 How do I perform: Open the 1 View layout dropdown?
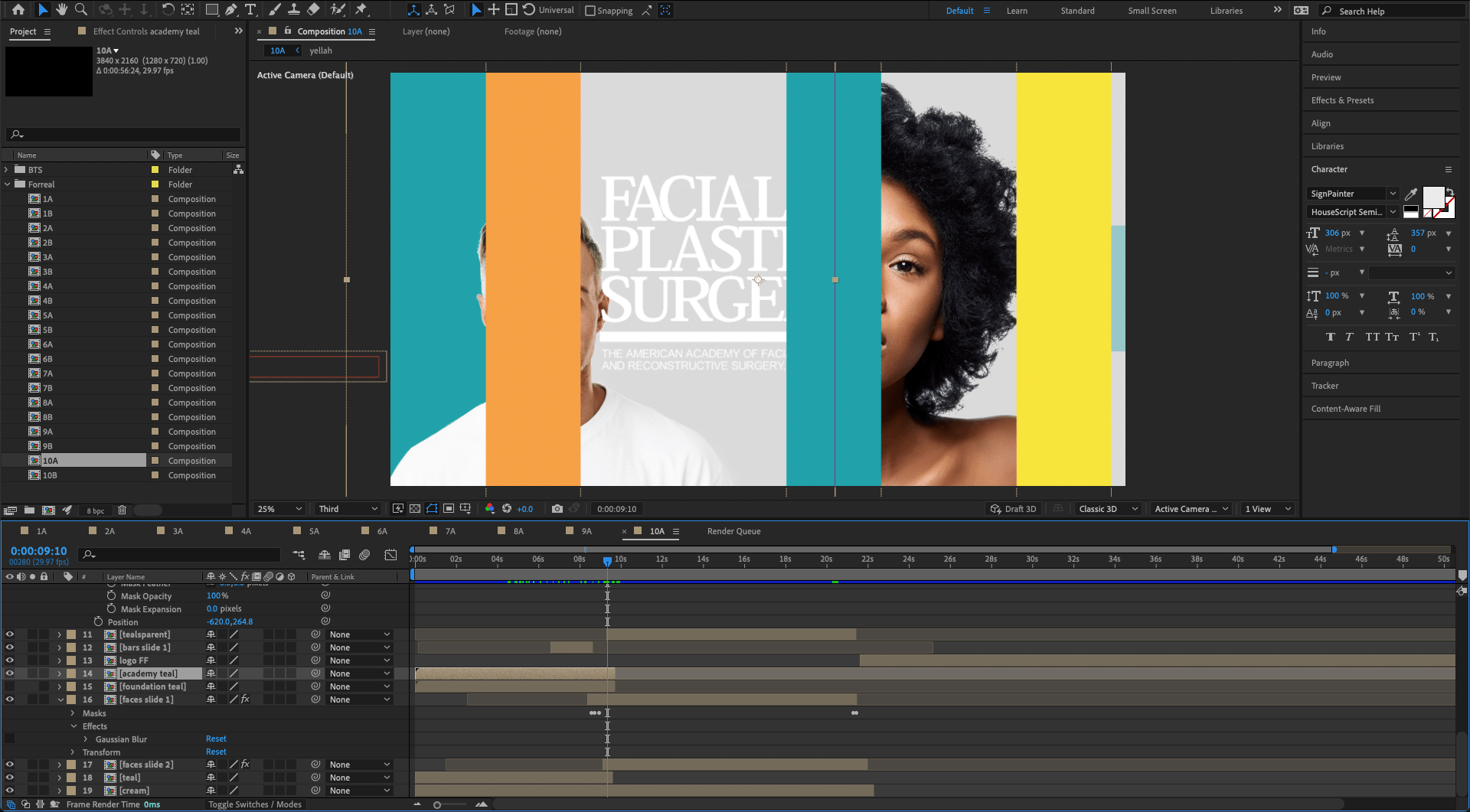[x=1268, y=509]
